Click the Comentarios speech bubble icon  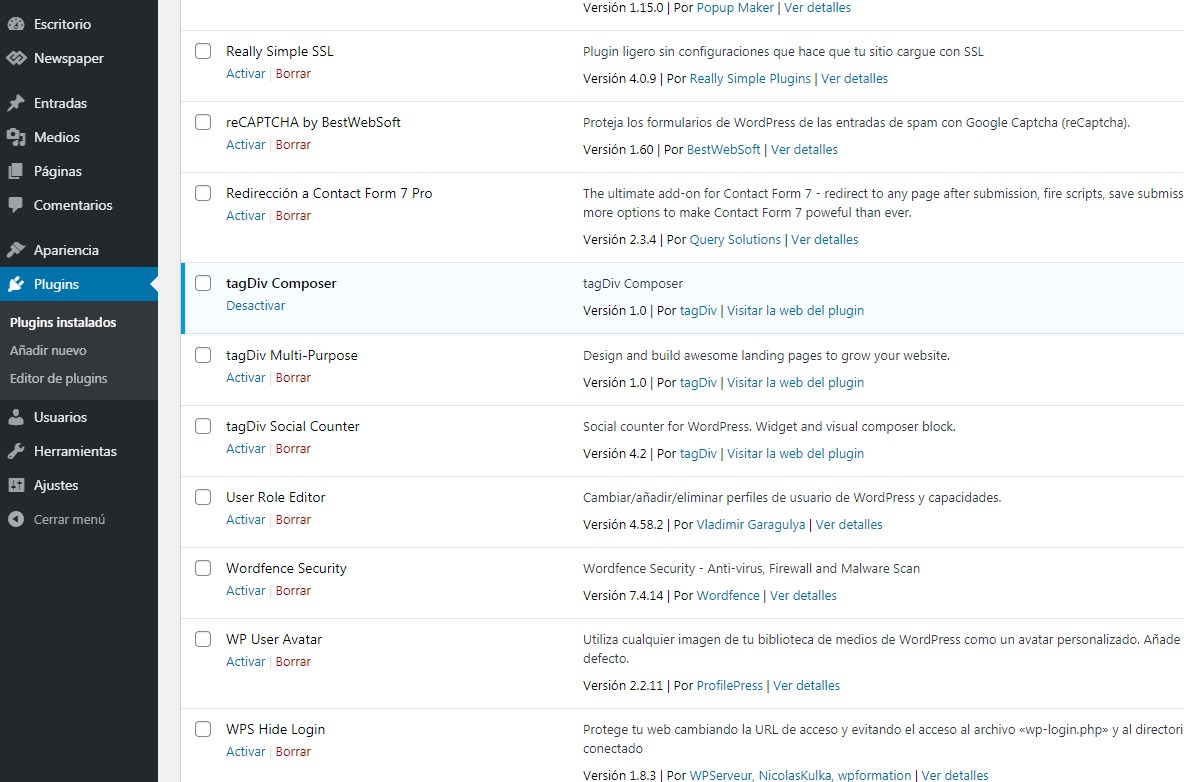point(16,205)
